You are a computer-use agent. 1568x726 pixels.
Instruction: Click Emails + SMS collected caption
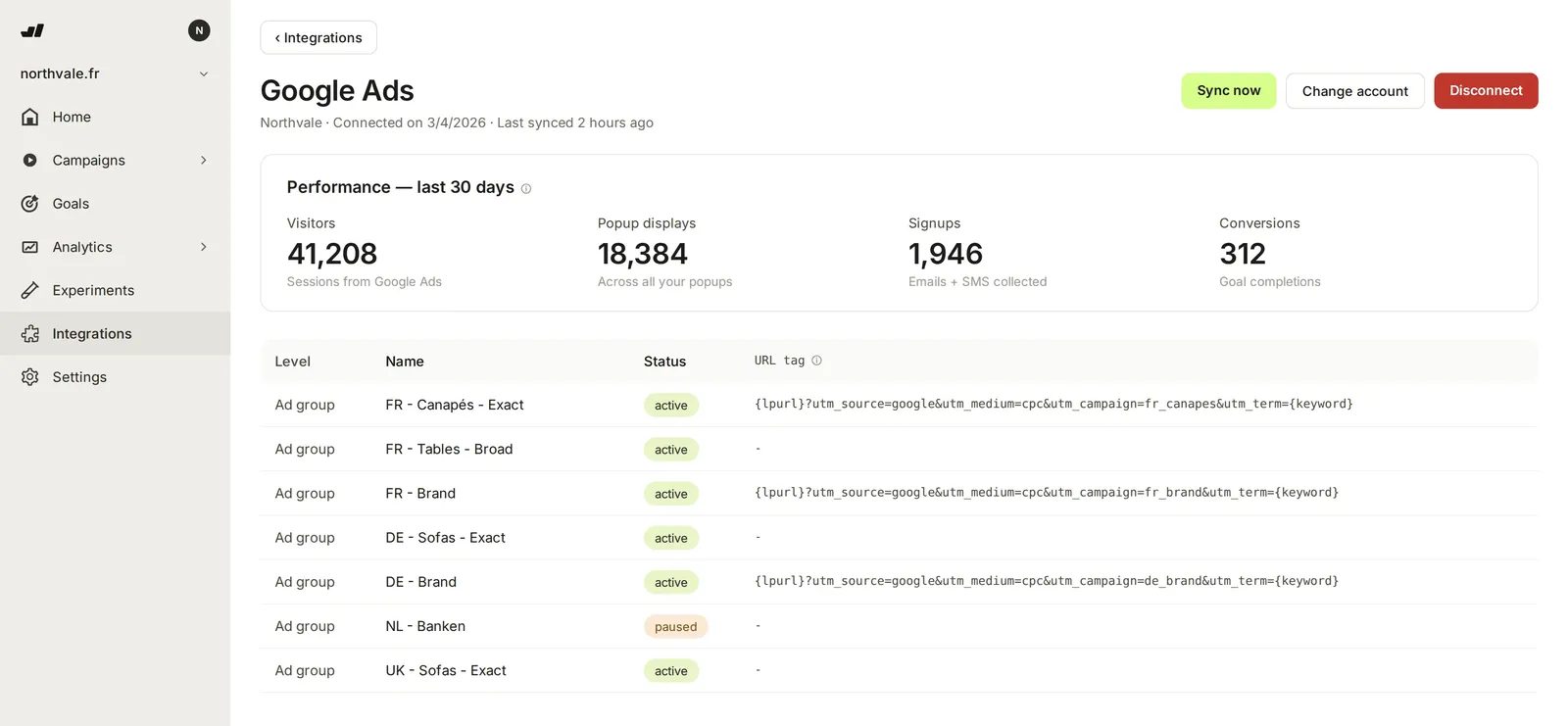tap(977, 281)
